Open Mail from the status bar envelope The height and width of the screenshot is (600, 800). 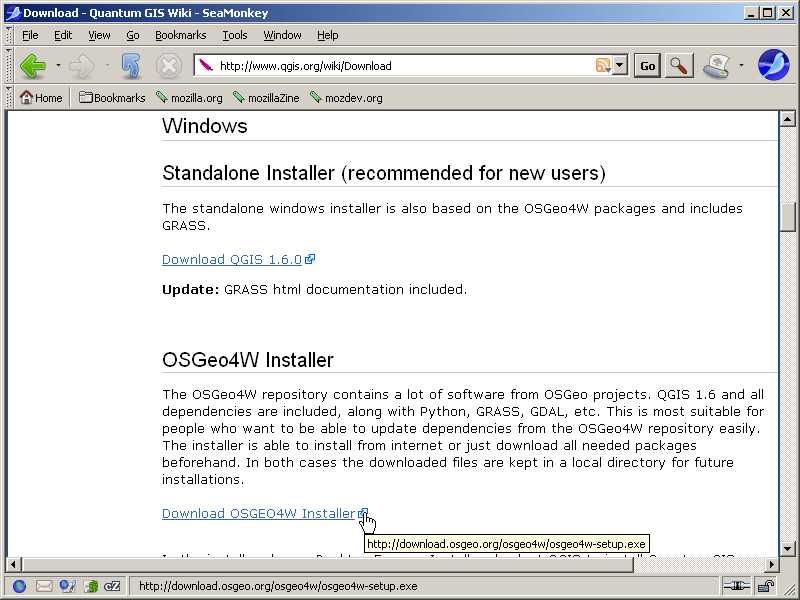44,586
